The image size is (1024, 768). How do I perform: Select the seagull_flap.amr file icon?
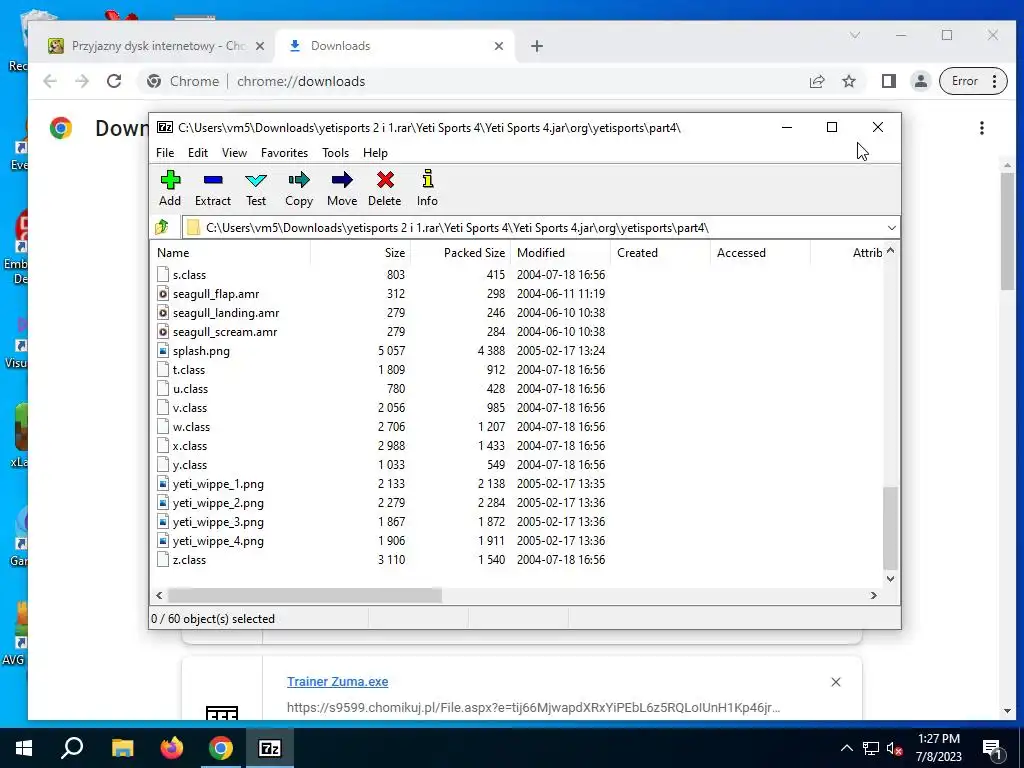163,294
